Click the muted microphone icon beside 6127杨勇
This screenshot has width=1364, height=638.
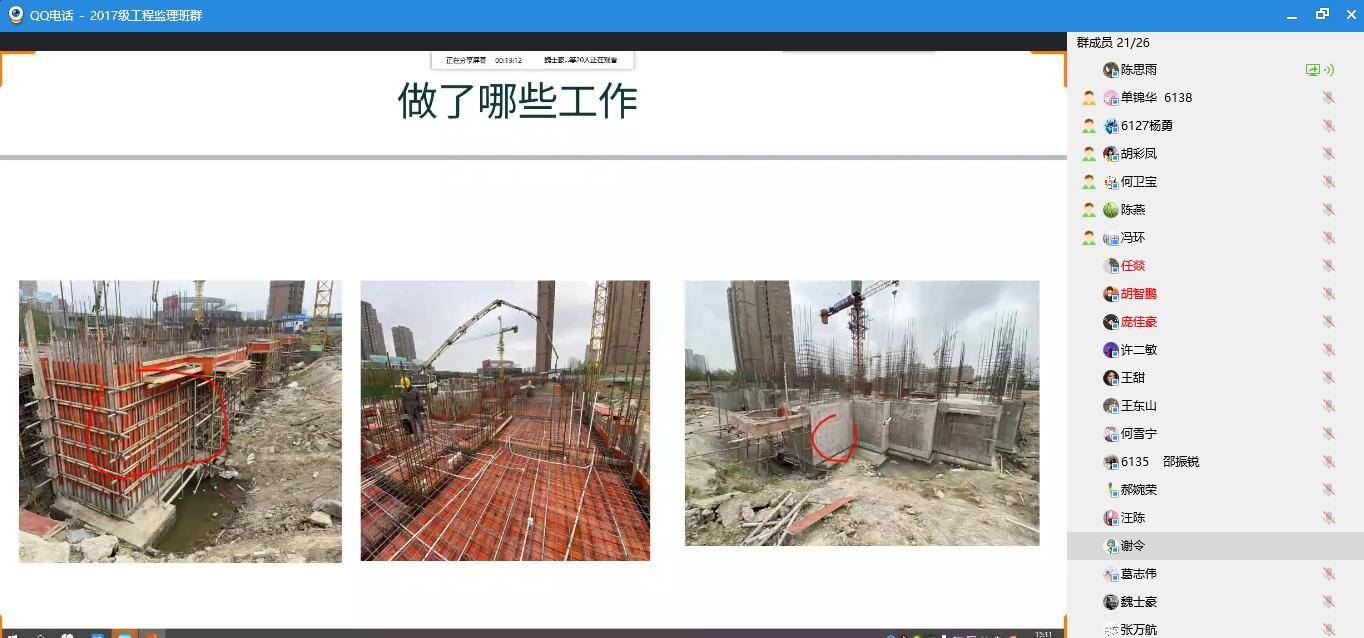click(x=1328, y=126)
